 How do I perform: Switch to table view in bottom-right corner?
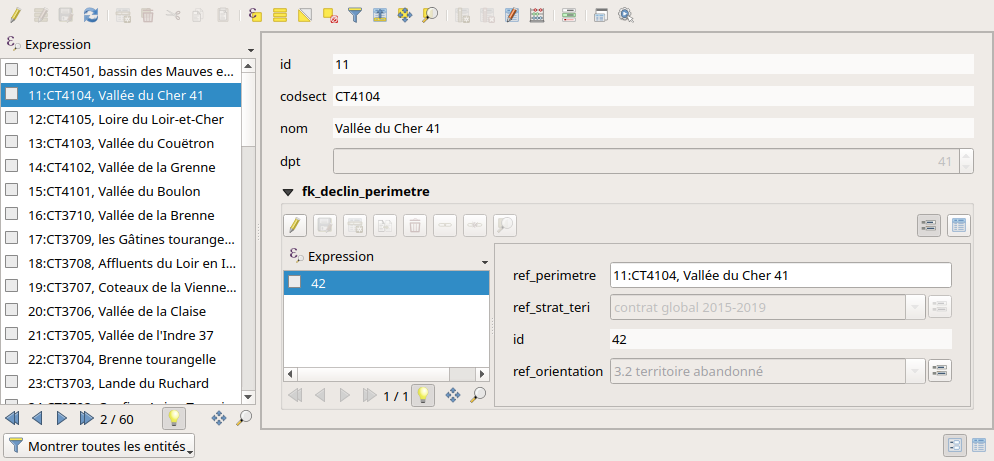click(x=979, y=445)
